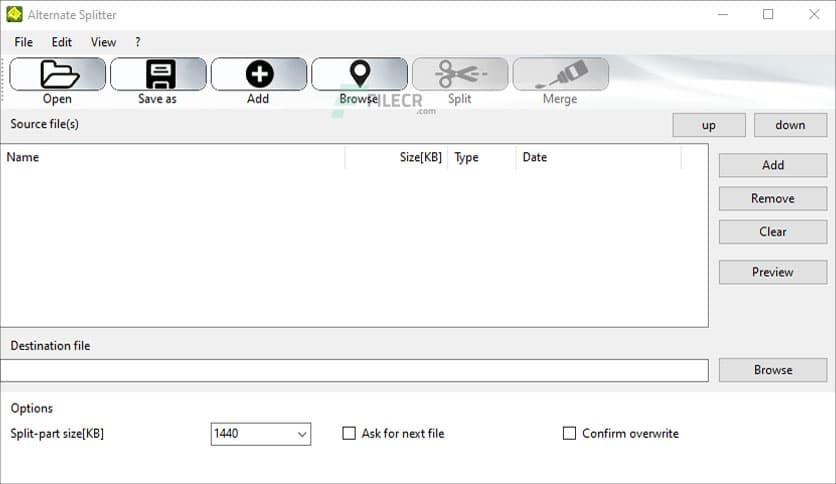This screenshot has height=484, width=836.
Task: Click the Browse location pin toolbar icon
Action: [359, 74]
